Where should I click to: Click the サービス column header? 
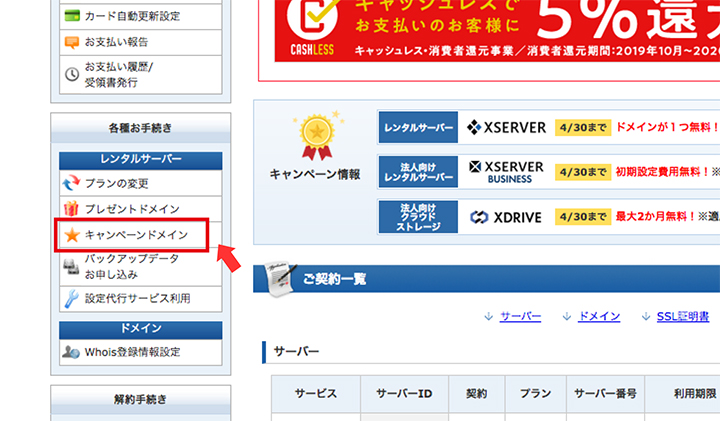[315, 394]
